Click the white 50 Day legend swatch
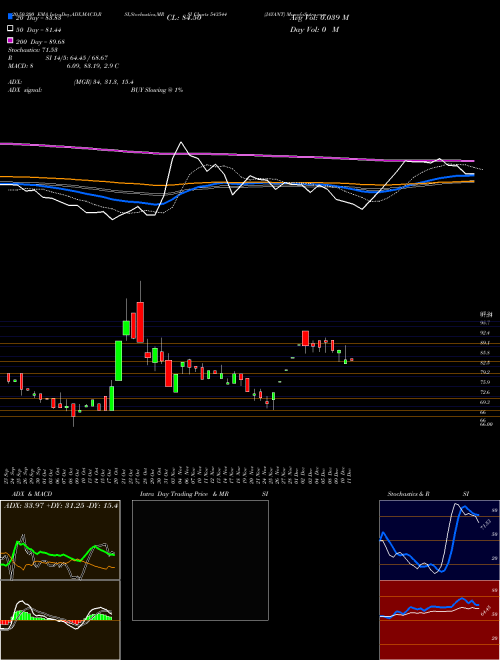The height and width of the screenshot is (660, 500). point(10,29)
